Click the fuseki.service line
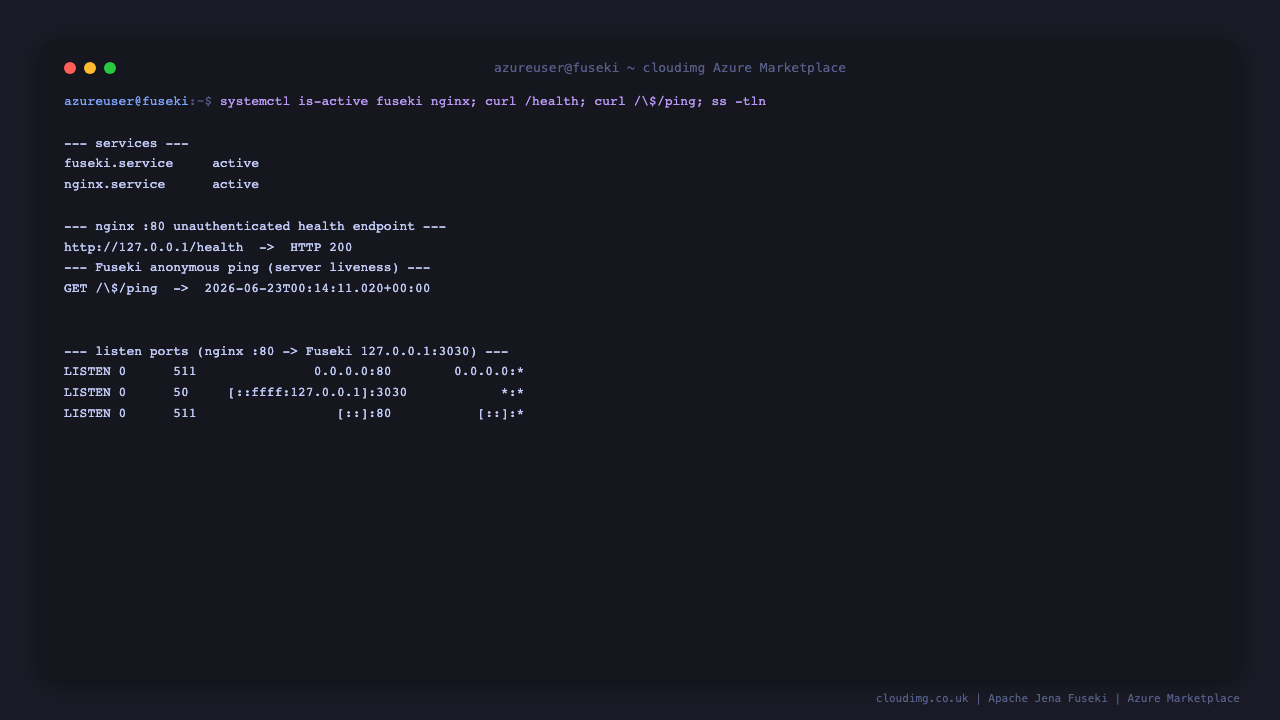This screenshot has width=1280, height=720. pyautogui.click(x=162, y=163)
